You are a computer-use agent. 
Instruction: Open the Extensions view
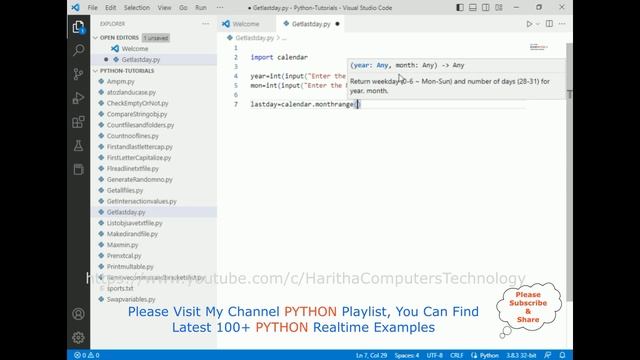78,122
